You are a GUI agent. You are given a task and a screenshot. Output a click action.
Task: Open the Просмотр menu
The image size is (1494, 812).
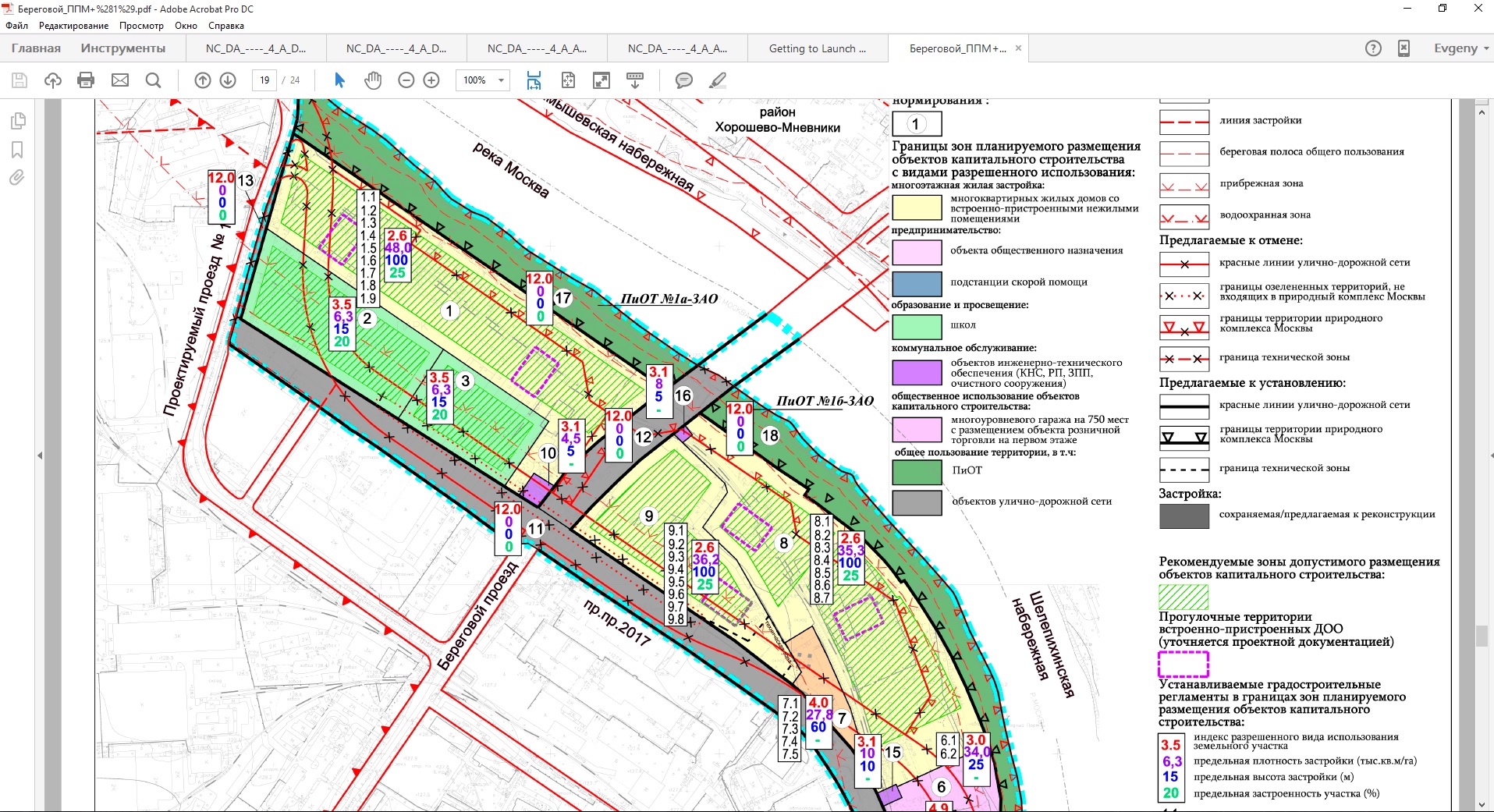tap(141, 26)
